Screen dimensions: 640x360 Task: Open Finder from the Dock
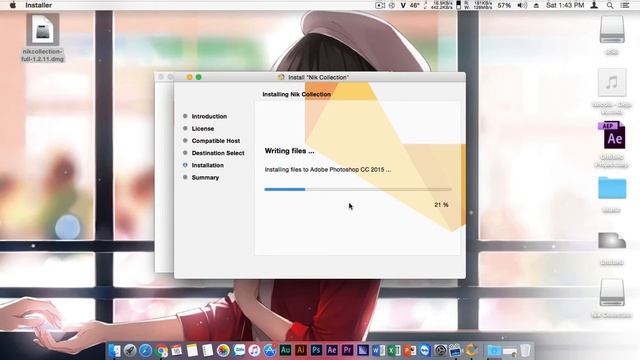pyautogui.click(x=114, y=350)
